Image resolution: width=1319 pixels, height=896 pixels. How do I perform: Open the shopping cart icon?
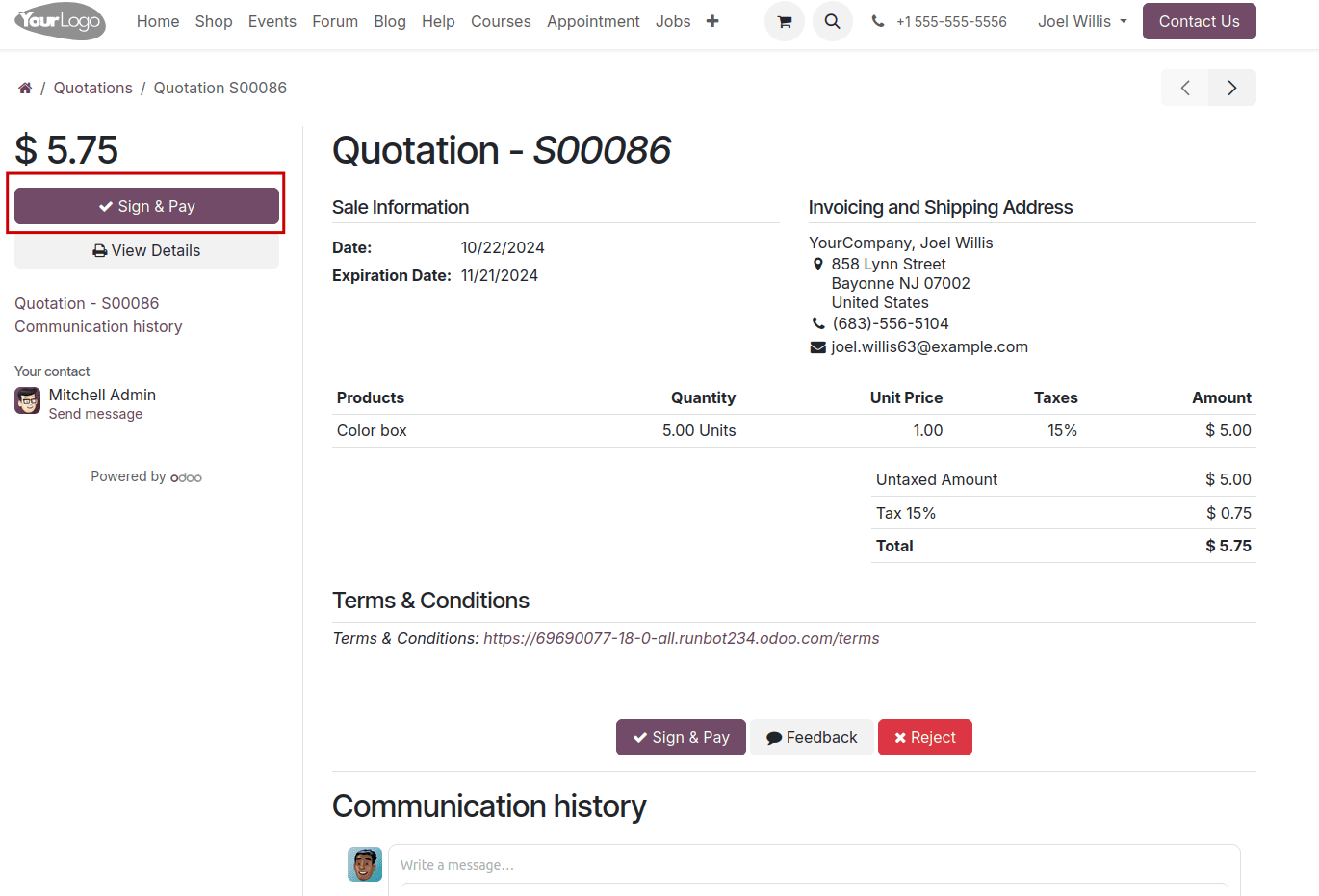tap(785, 21)
